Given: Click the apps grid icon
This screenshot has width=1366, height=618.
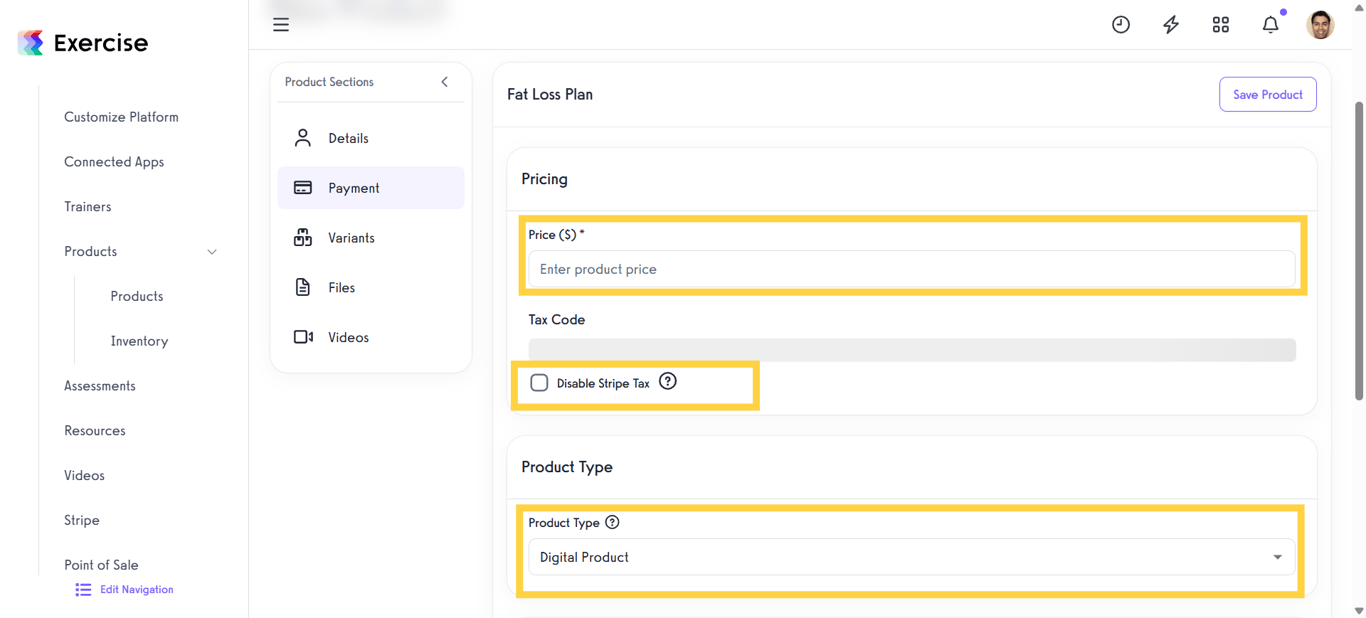Looking at the screenshot, I should pos(1220,24).
